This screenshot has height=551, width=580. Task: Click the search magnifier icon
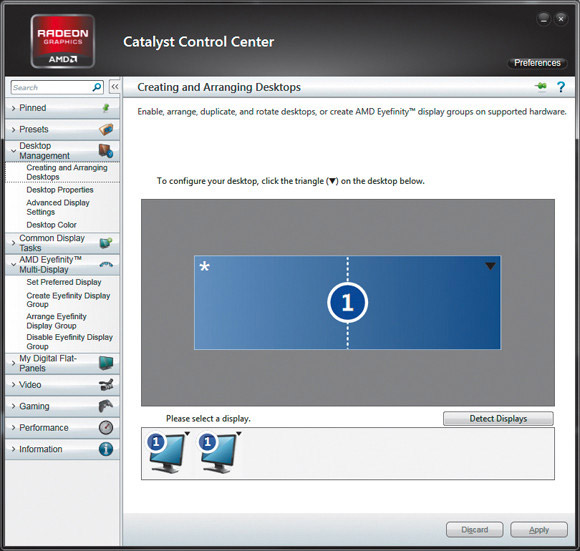pyautogui.click(x=97, y=87)
